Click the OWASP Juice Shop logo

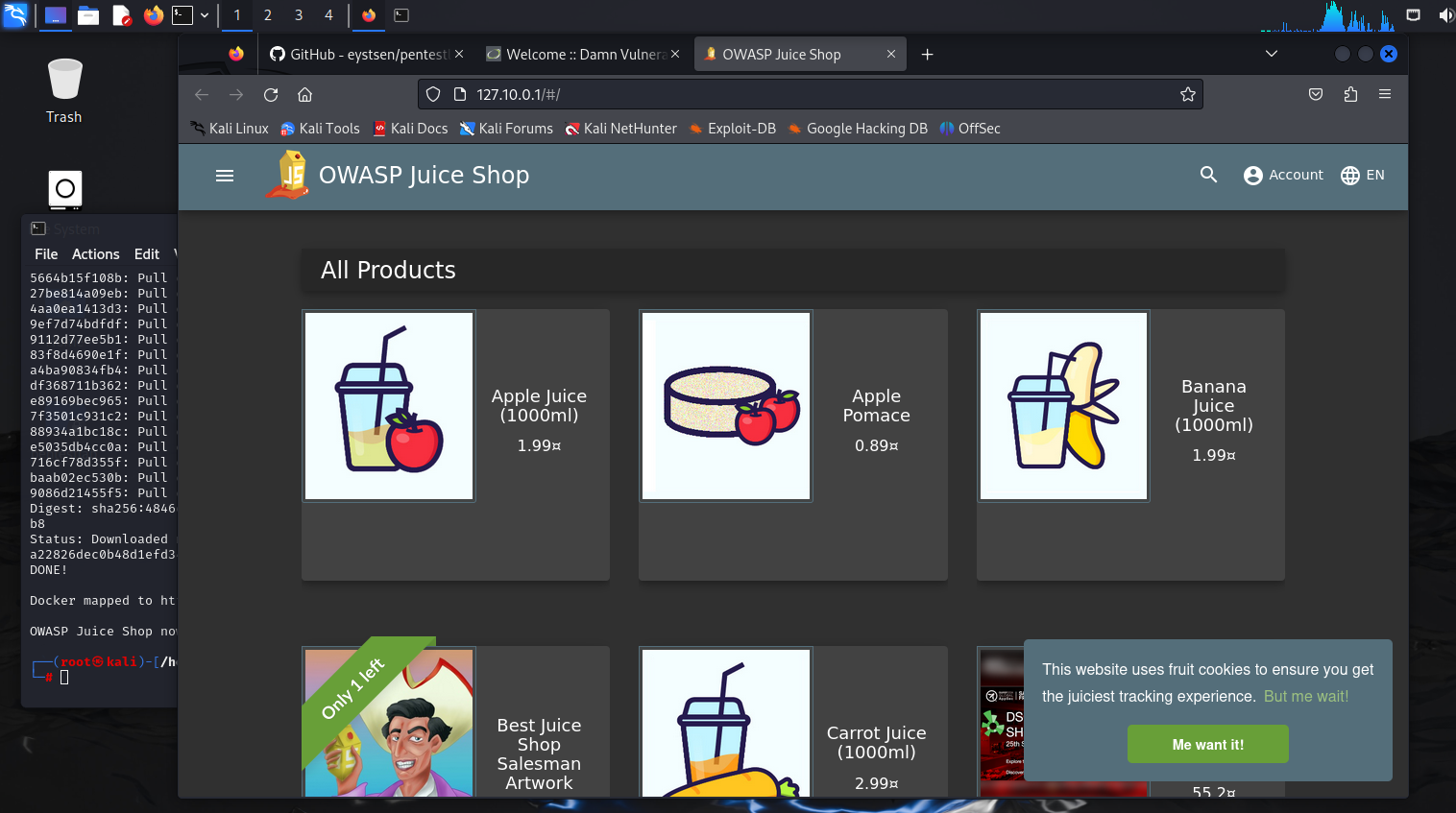287,175
